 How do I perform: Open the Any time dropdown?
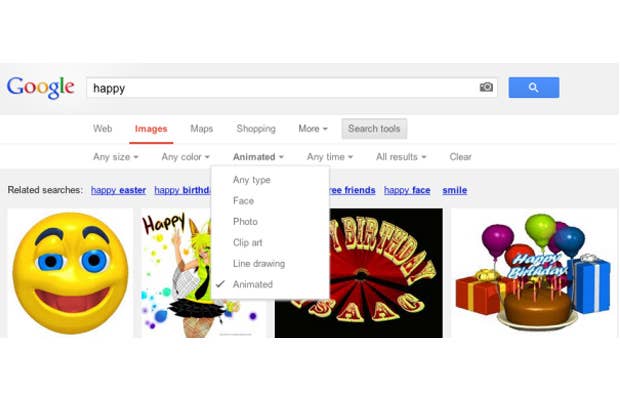click(329, 157)
